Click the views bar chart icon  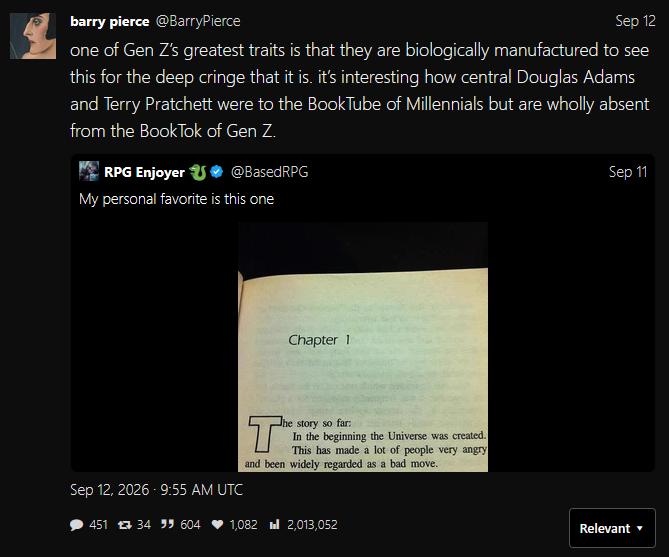tap(274, 524)
